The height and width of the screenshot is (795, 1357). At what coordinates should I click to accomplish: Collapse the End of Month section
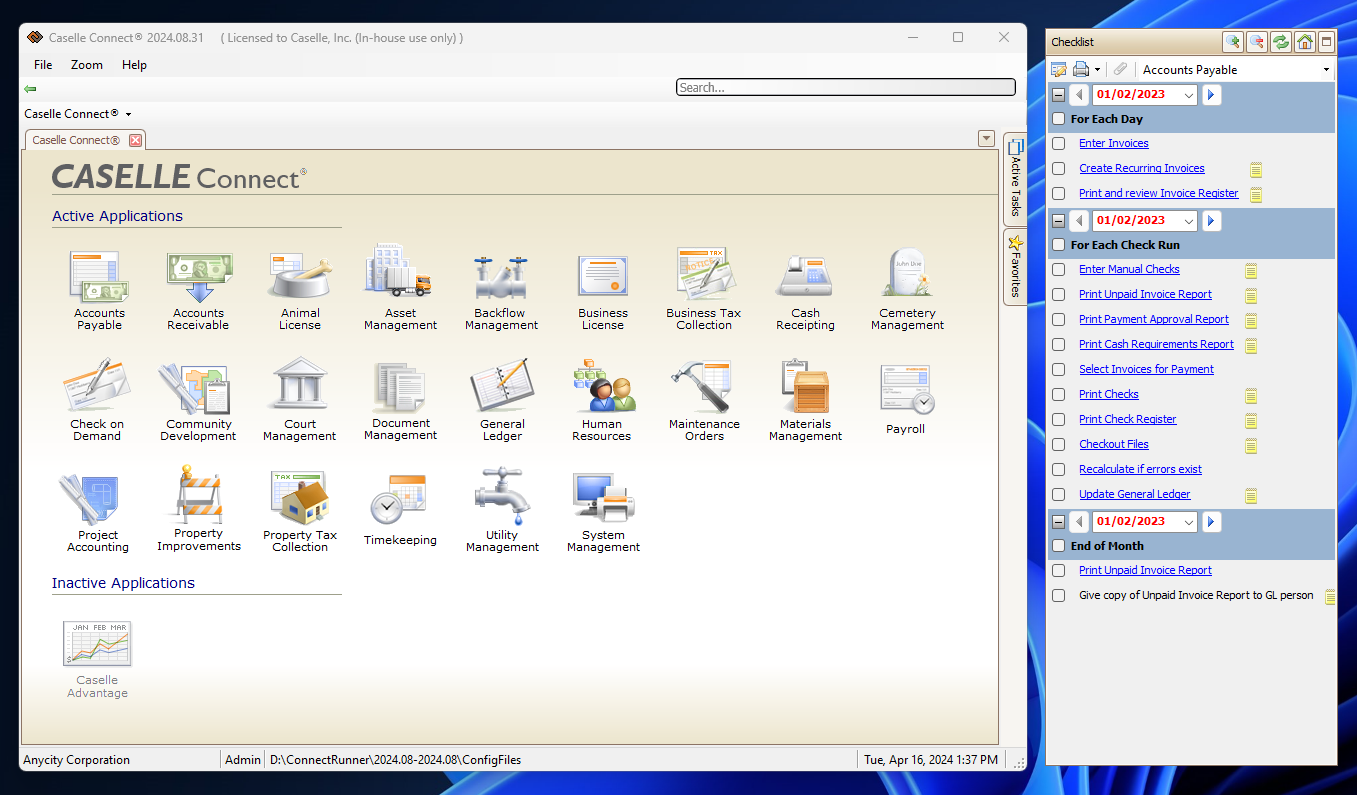tap(1058, 522)
